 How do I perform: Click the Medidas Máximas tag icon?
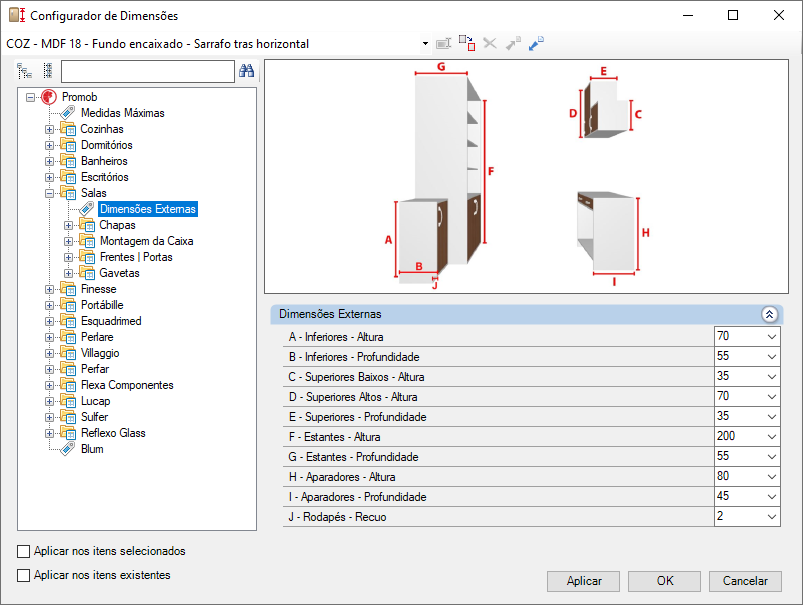tap(68, 113)
